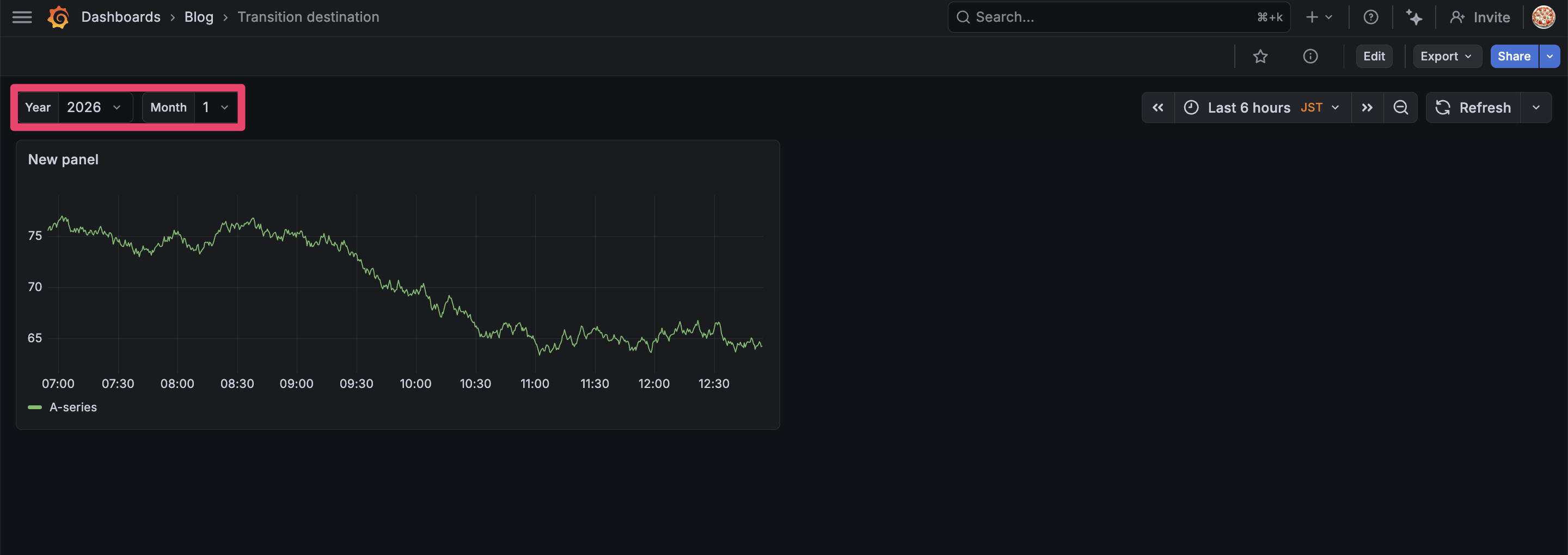
Task: Expand the Year 2026 variable dropdown
Action: point(94,108)
